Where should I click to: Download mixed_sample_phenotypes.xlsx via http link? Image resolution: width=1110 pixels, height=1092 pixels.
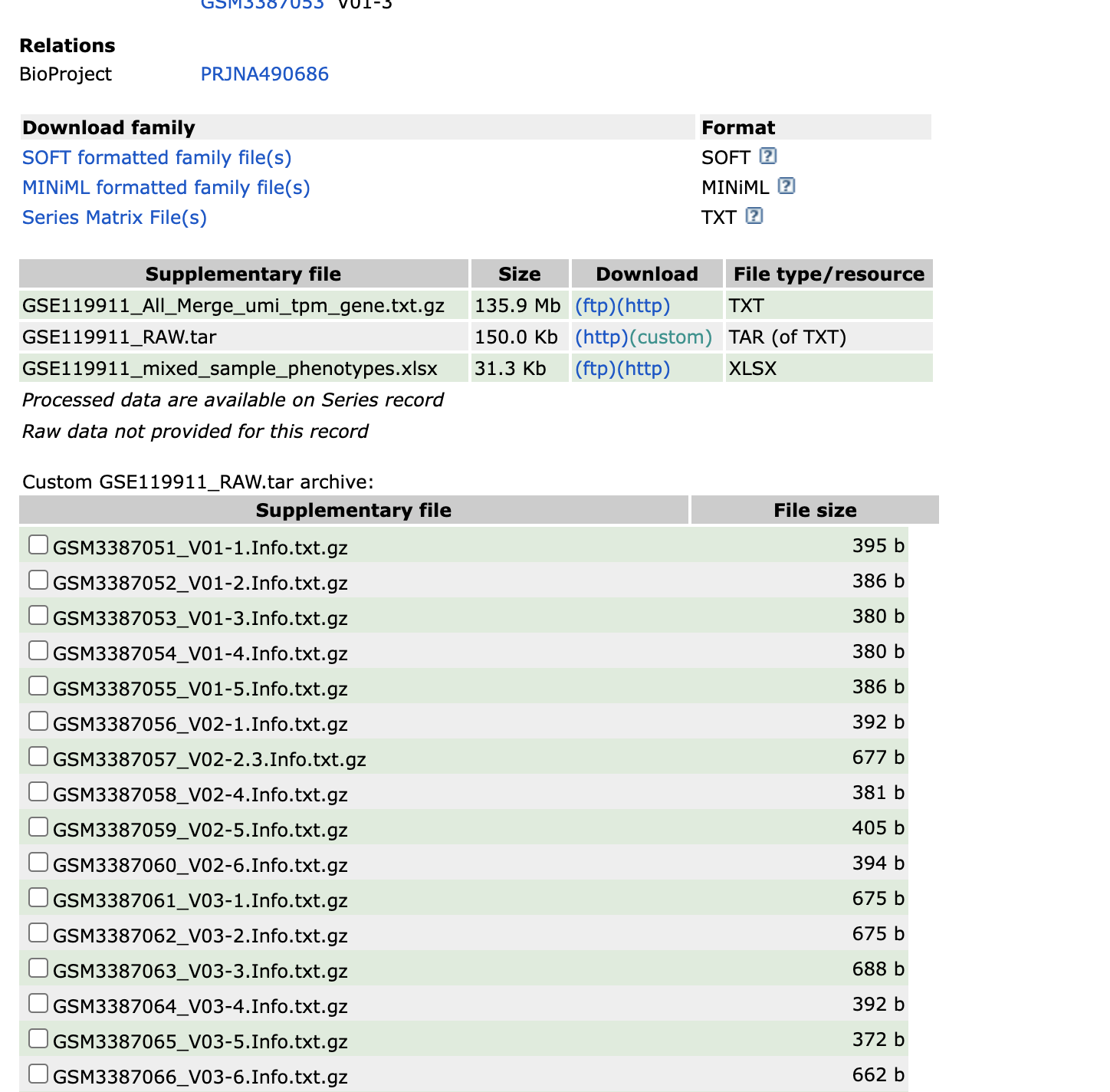(644, 369)
